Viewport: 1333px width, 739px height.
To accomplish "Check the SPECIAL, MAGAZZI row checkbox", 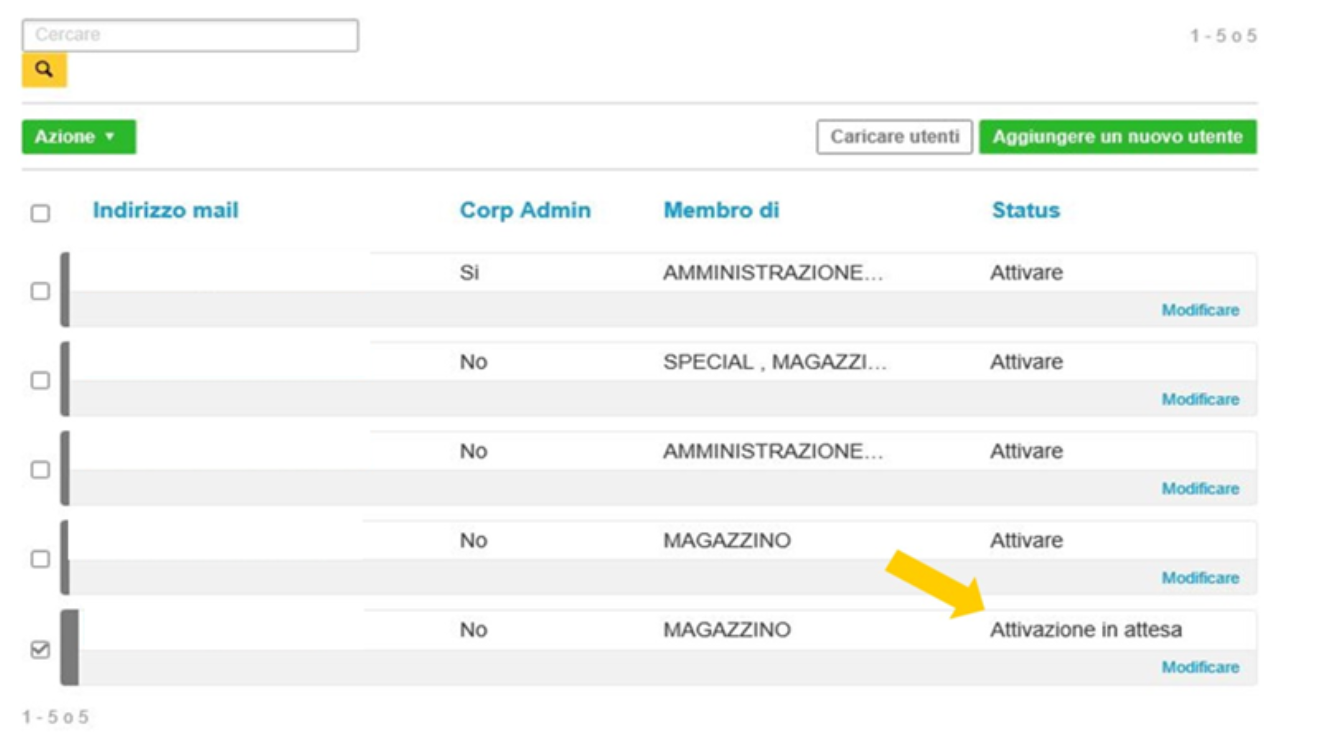I will [x=40, y=380].
